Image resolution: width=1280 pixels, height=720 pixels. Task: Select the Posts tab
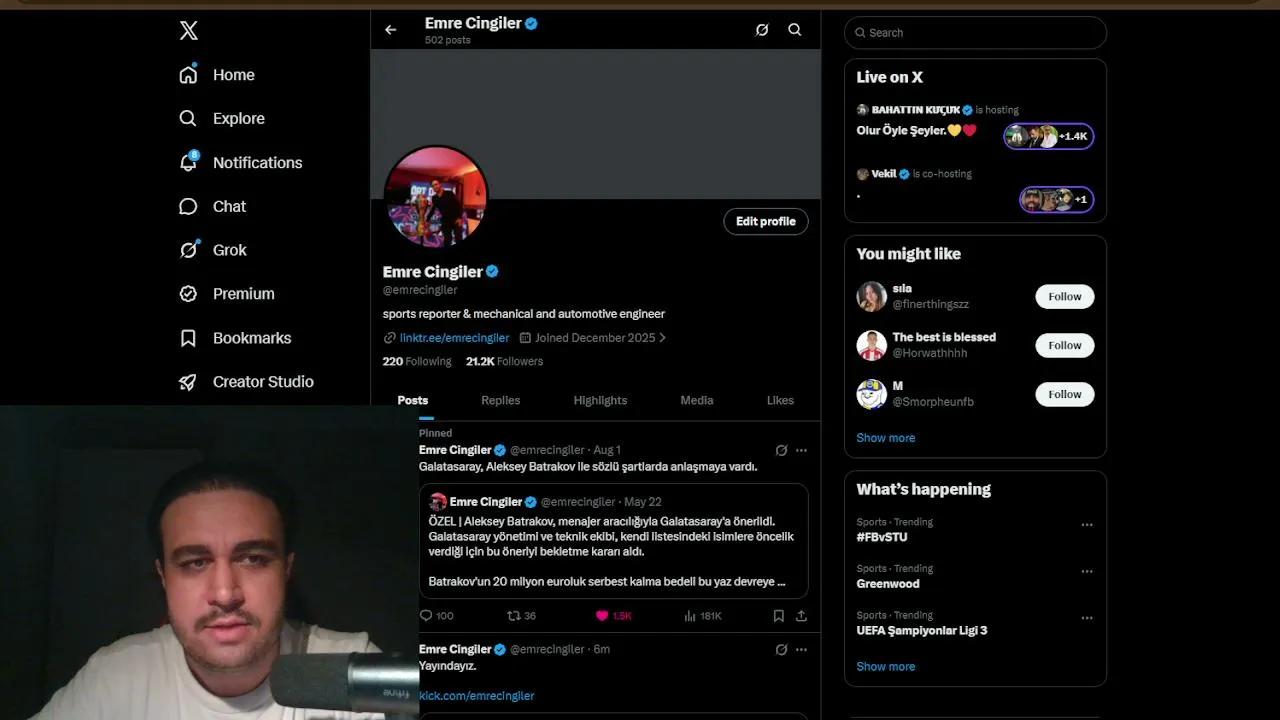(413, 400)
